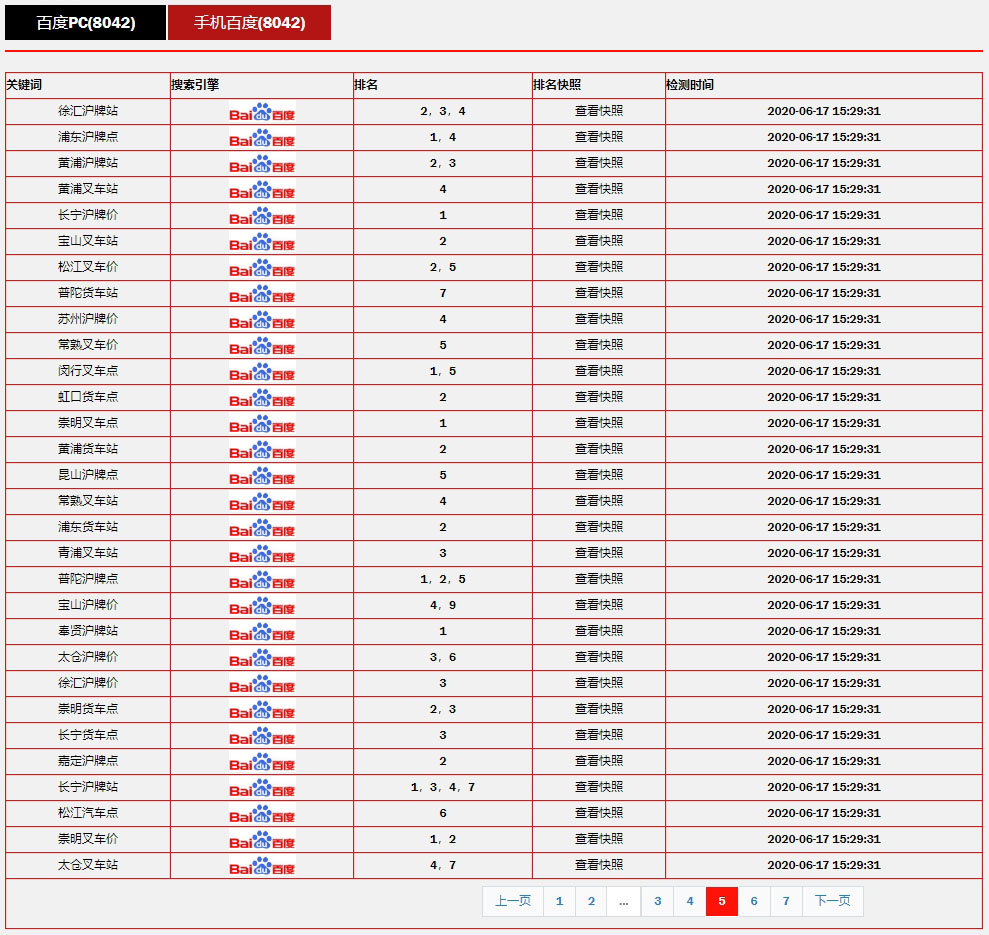Open 查看快照 for 松江叉车价
This screenshot has height=935, width=989.
coord(598,267)
